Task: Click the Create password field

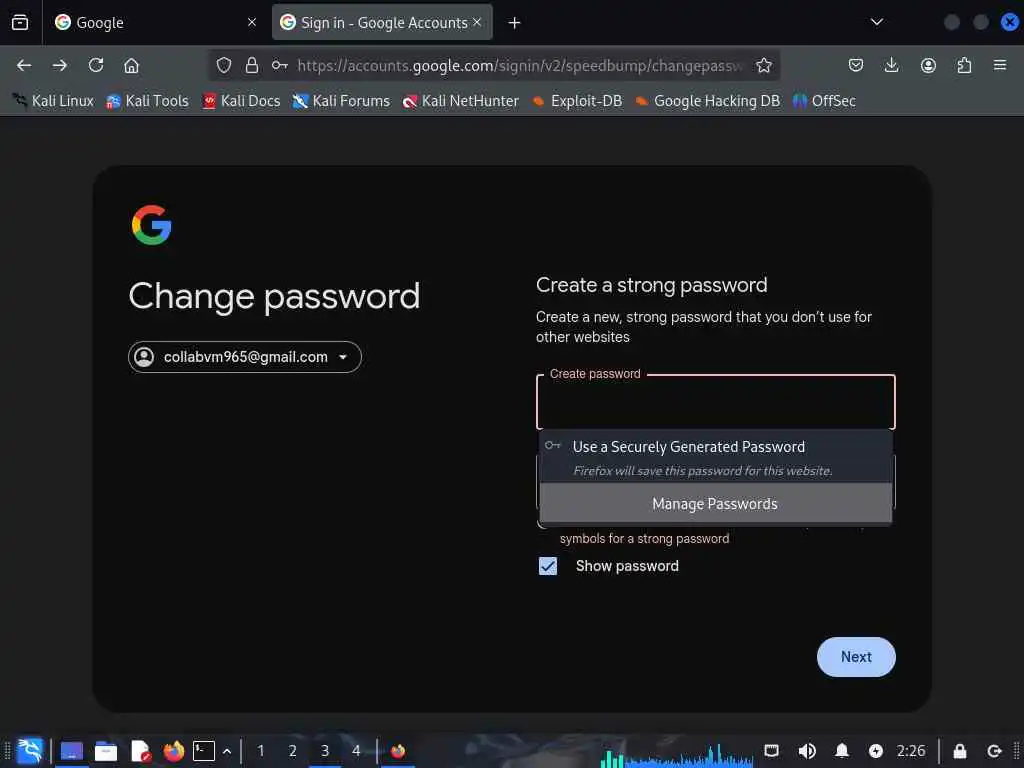Action: pyautogui.click(x=716, y=402)
